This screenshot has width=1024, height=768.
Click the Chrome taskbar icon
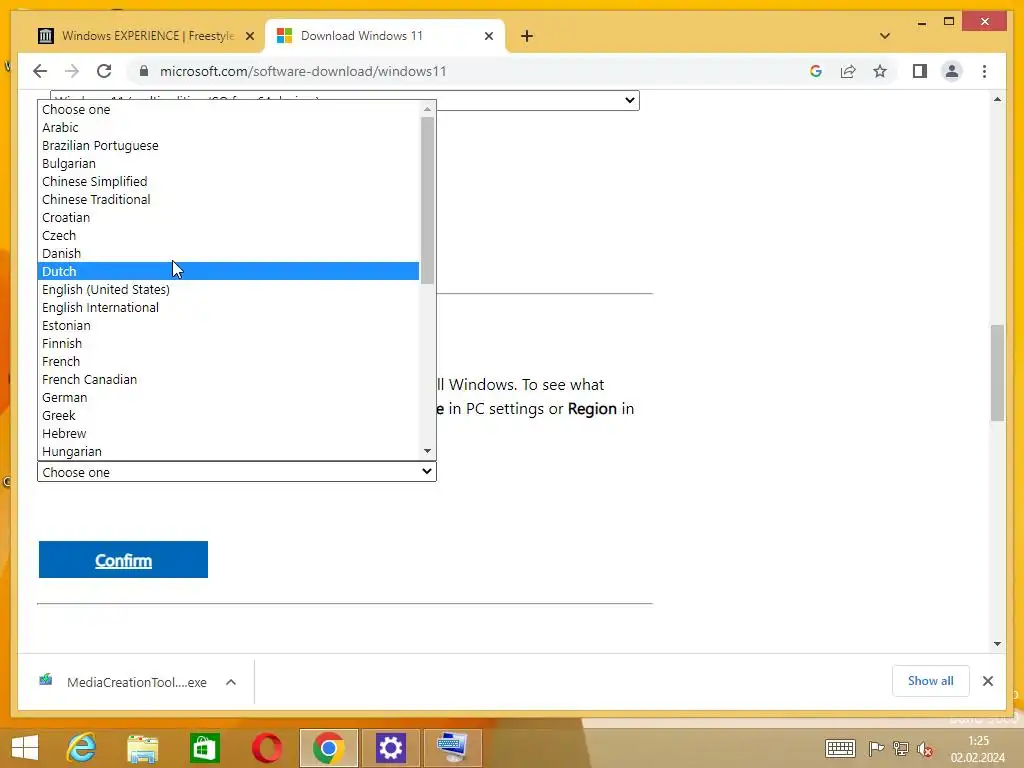coord(328,748)
